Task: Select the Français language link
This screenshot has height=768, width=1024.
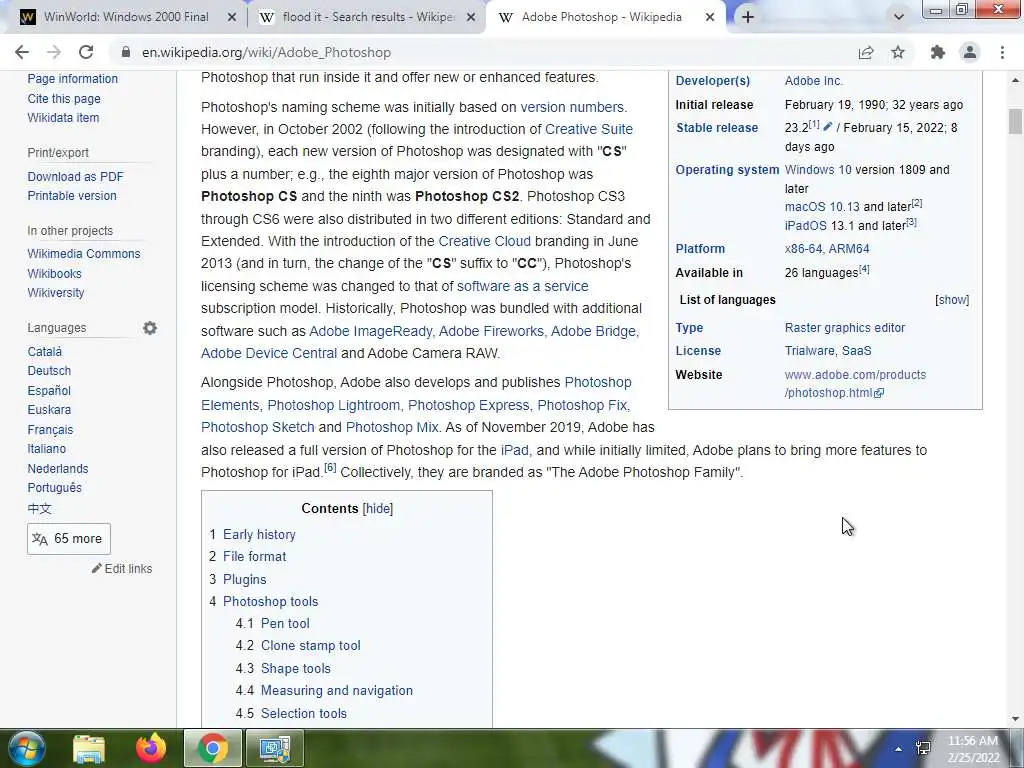Action: [x=50, y=430]
